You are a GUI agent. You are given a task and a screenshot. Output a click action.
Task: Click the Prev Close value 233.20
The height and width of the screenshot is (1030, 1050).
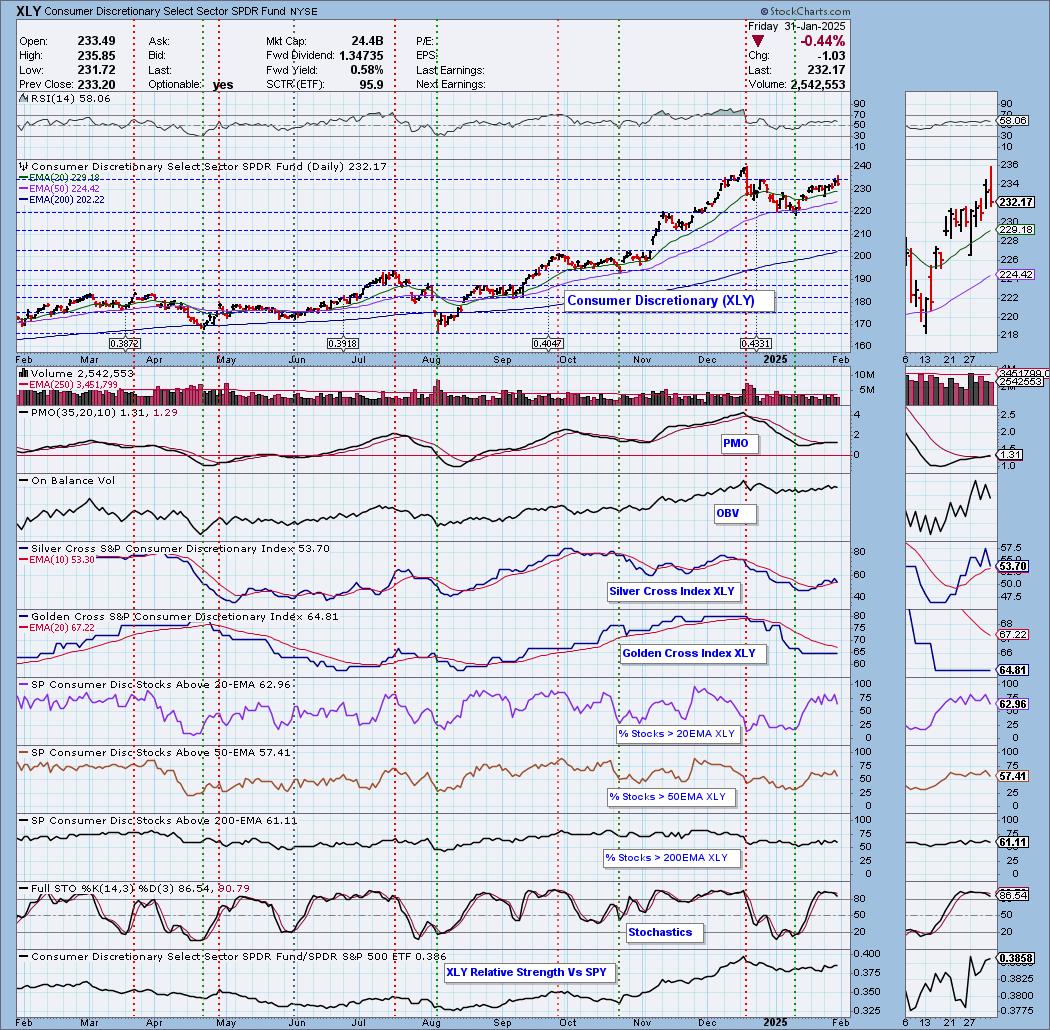pyautogui.click(x=96, y=84)
